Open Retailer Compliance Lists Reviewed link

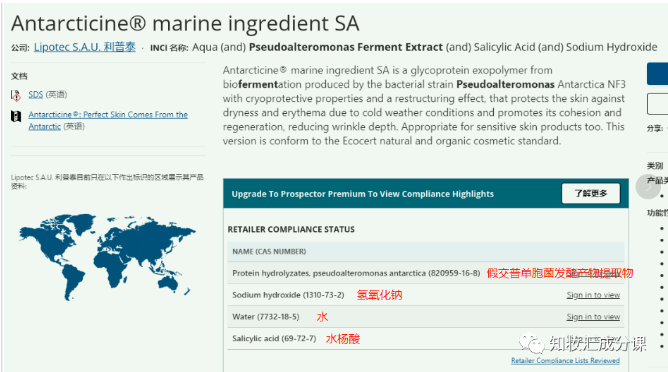pos(565,360)
